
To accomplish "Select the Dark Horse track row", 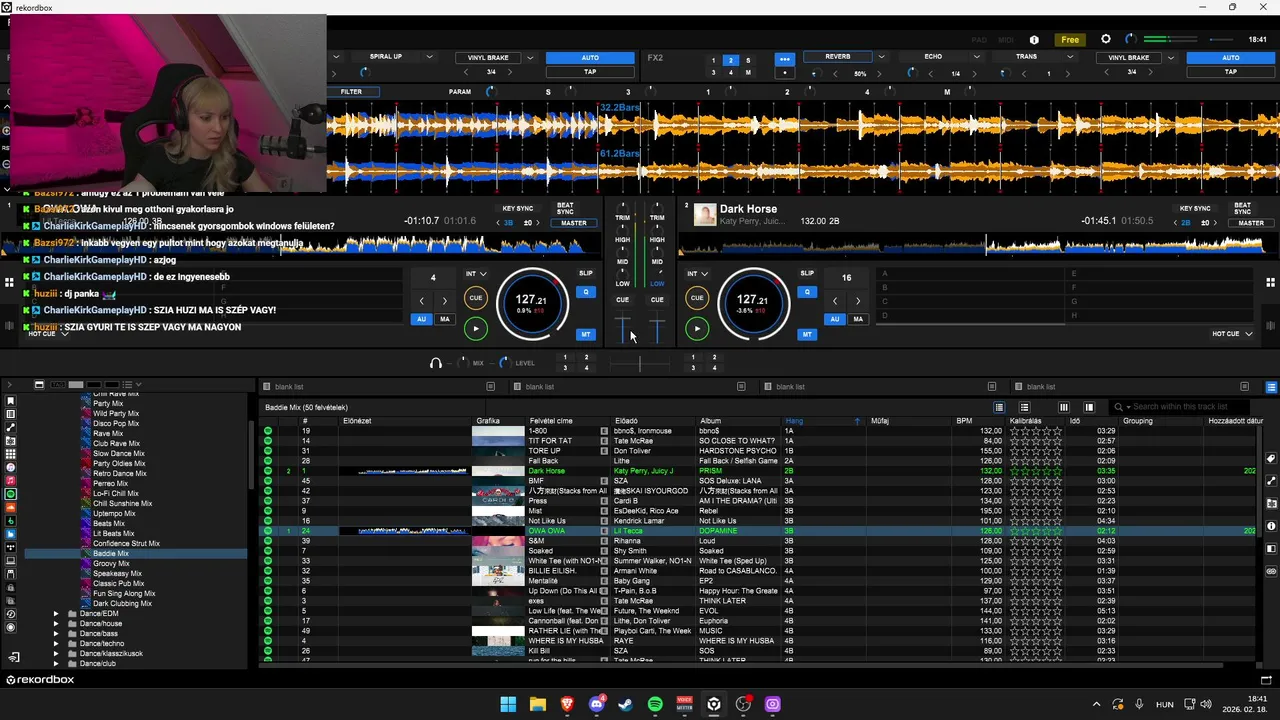I will click(760, 471).
